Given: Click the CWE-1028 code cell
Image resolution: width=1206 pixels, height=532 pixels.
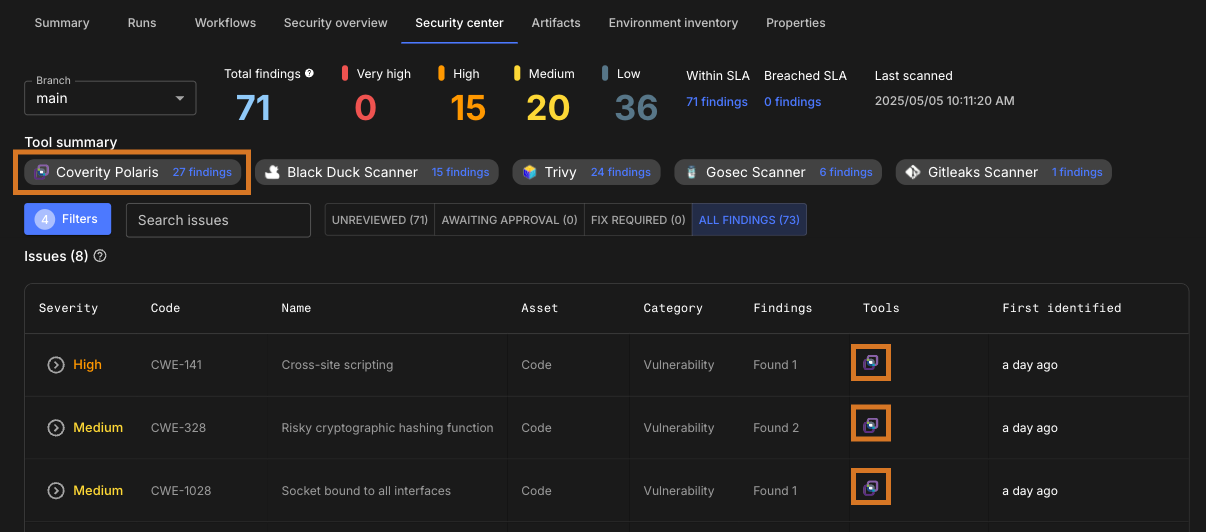Looking at the screenshot, I should click(x=181, y=491).
